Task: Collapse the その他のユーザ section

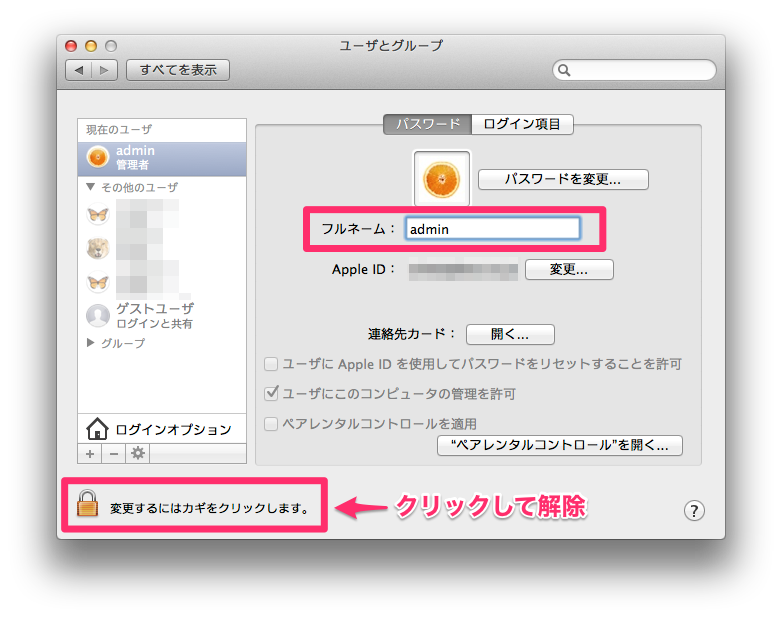Action: [x=91, y=187]
